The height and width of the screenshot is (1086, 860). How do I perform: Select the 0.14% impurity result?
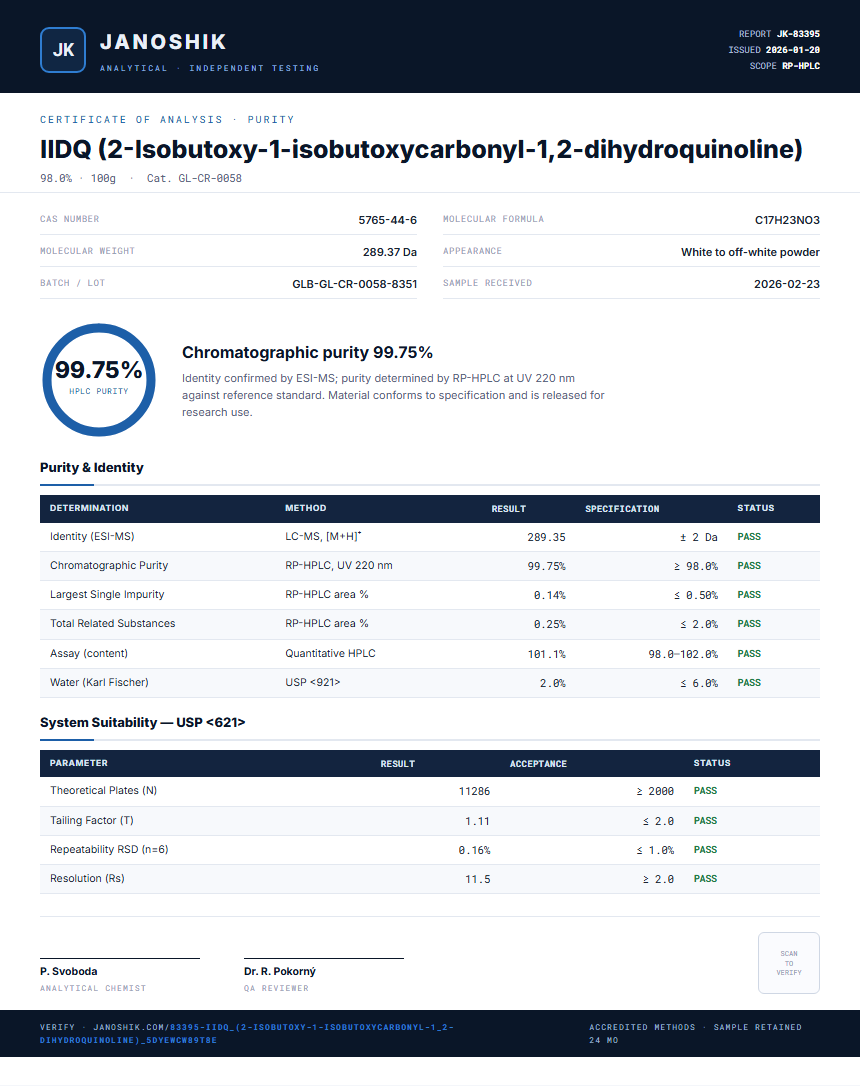(x=550, y=595)
